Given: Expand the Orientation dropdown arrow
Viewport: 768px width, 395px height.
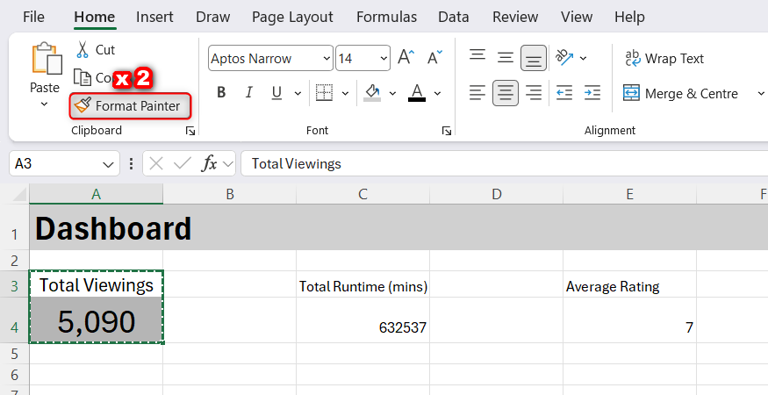Looking at the screenshot, I should click(x=583, y=58).
